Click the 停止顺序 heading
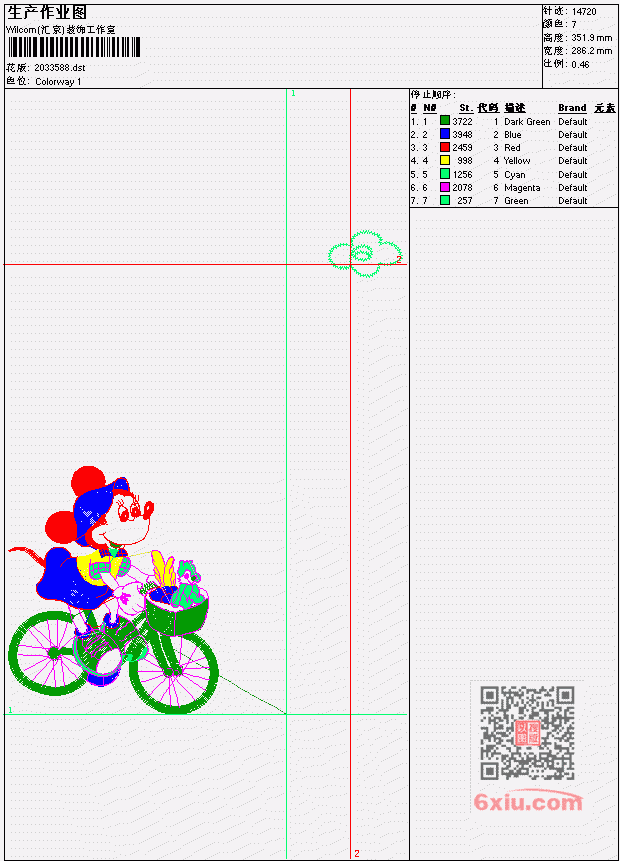Image resolution: width=620 pixels, height=861 pixels. tap(433, 95)
